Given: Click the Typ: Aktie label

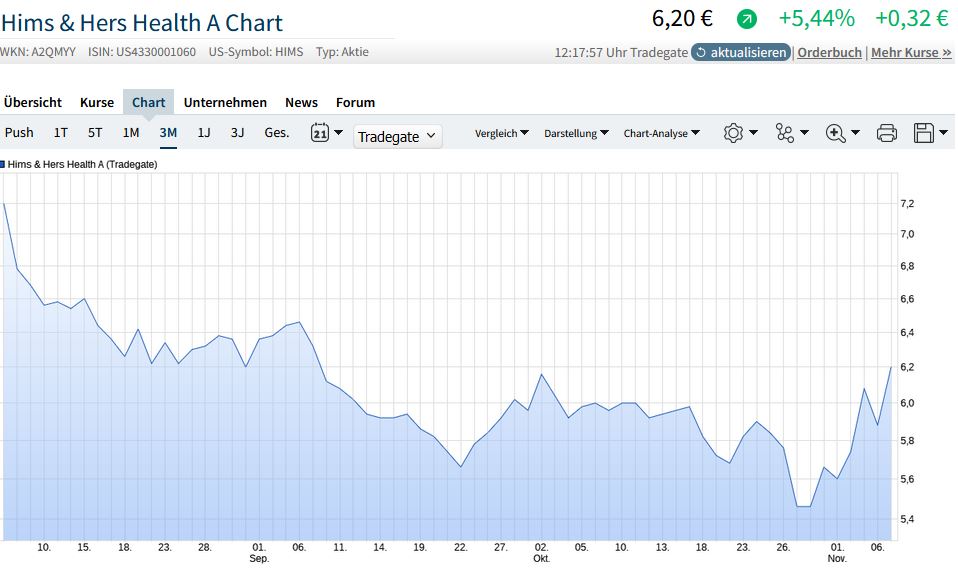Looking at the screenshot, I should pyautogui.click(x=342, y=52).
